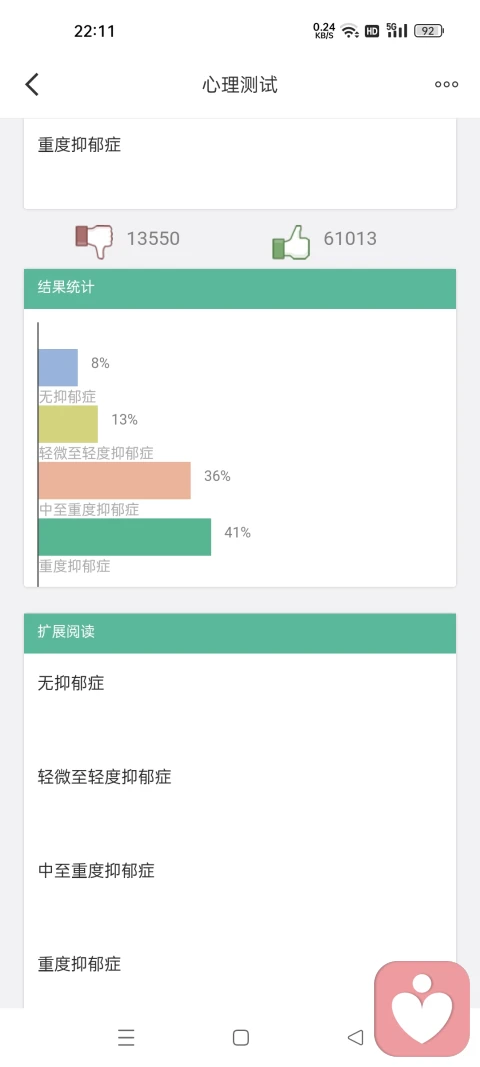Click the yellow 13% bar
This screenshot has height=1067, width=480.
coord(68,424)
